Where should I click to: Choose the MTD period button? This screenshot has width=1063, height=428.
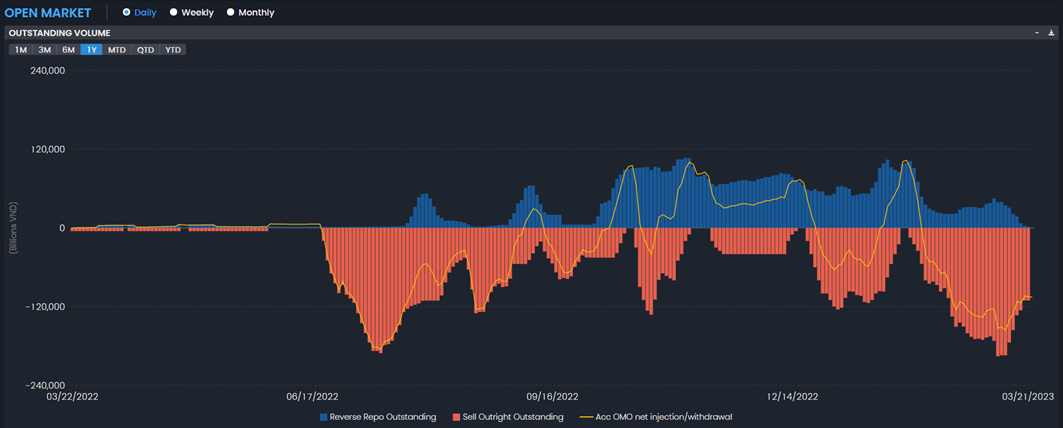pos(117,50)
